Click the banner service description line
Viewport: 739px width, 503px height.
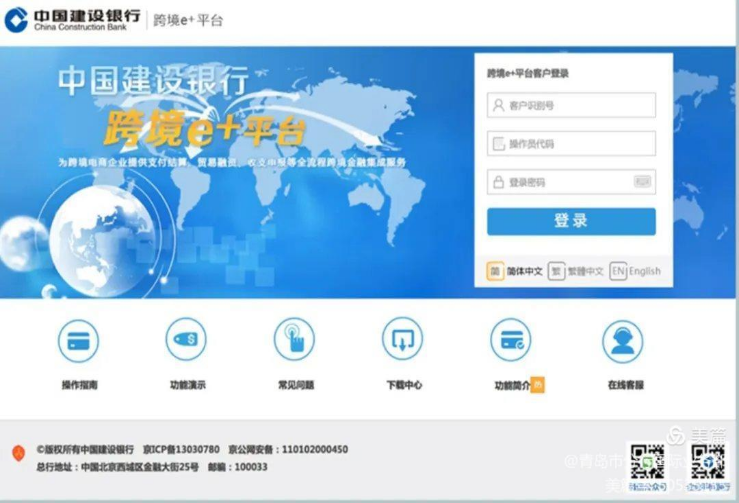(232, 162)
